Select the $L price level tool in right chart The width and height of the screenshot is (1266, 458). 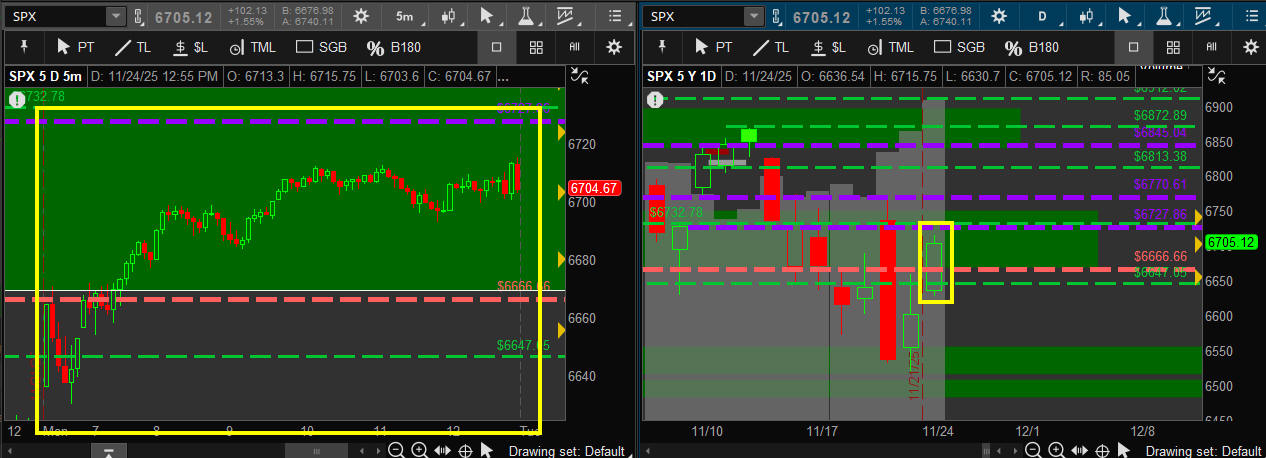(x=829, y=47)
